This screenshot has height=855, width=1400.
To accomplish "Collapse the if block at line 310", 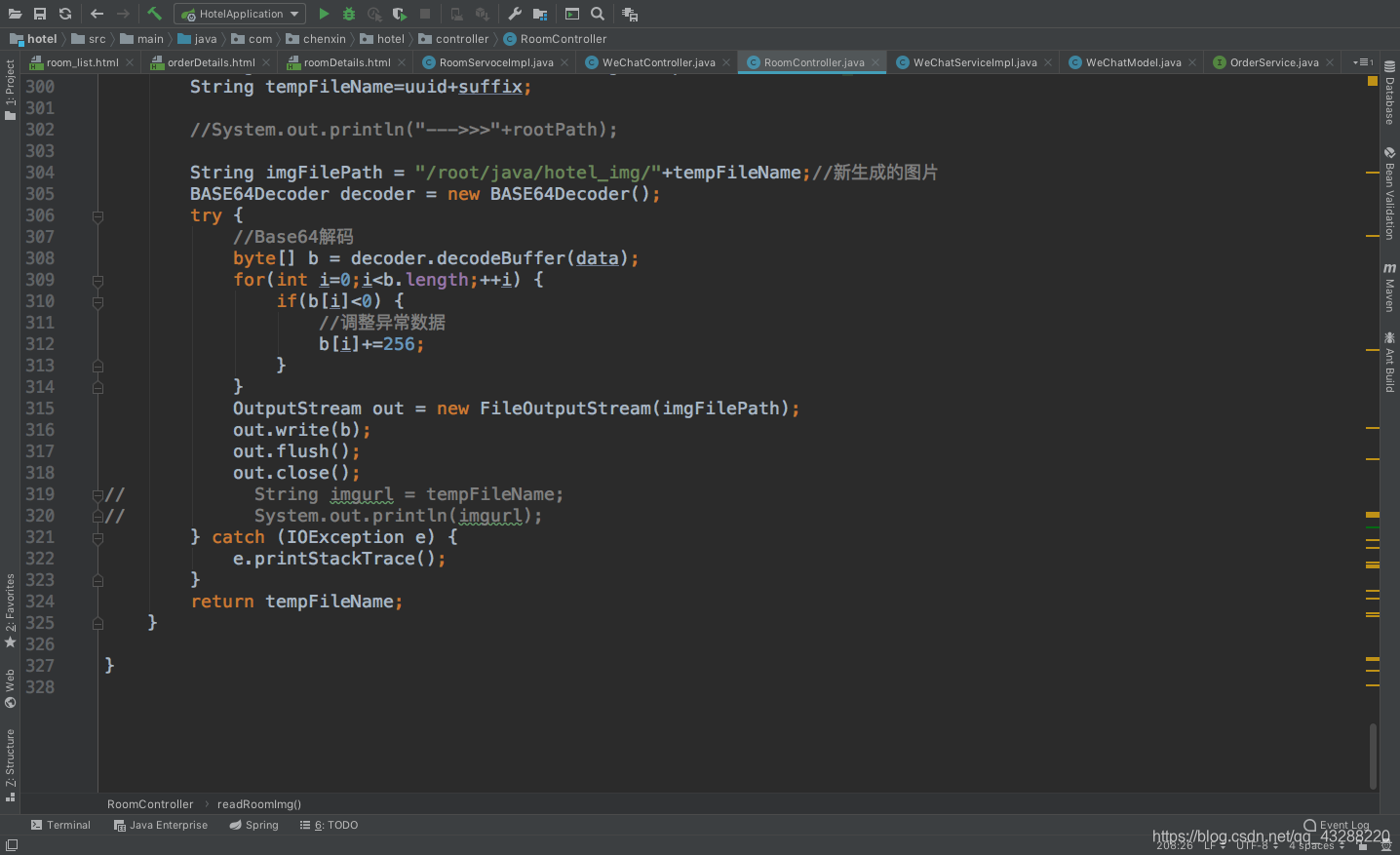I will (x=97, y=302).
